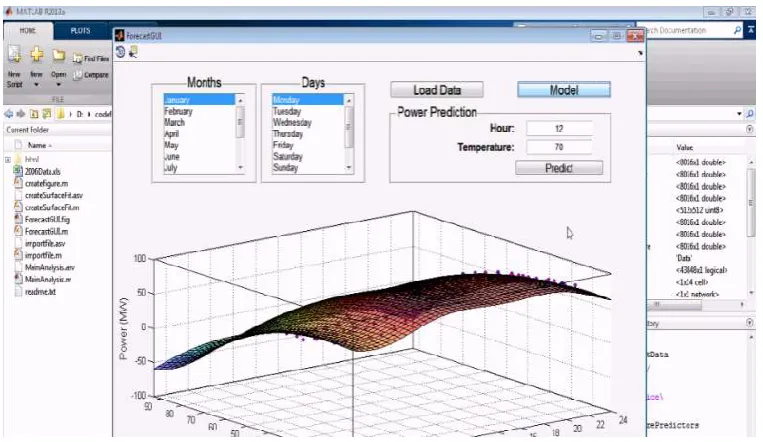The image size is (763, 442).
Task: Open the Open file dropdown in MATLAB
Action: coord(58,84)
